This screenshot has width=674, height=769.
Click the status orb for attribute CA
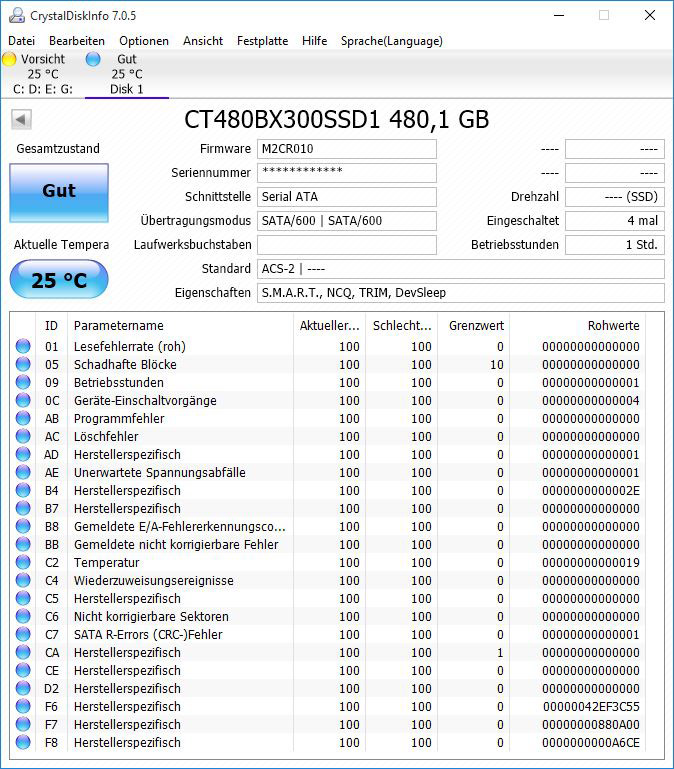(x=23, y=652)
